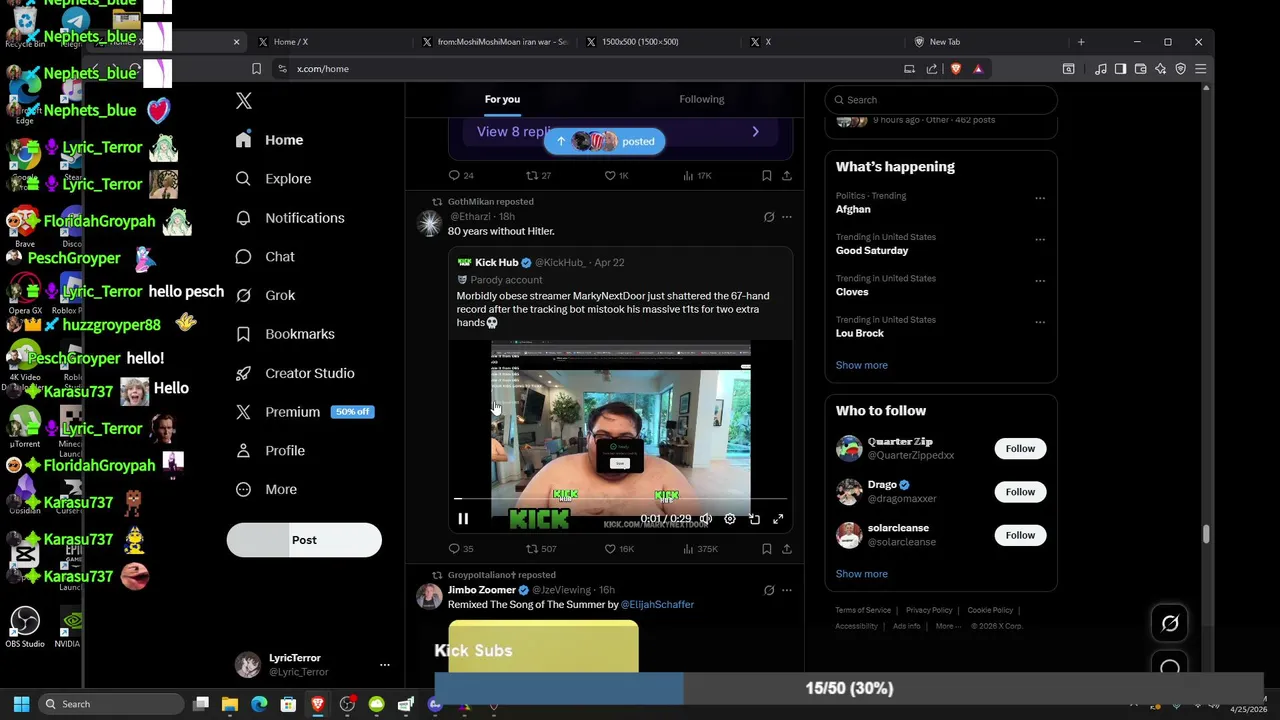Image resolution: width=1280 pixels, height=720 pixels.
Task: Grok icon on Jimbo Zoomer's post
Action: [x=769, y=590]
